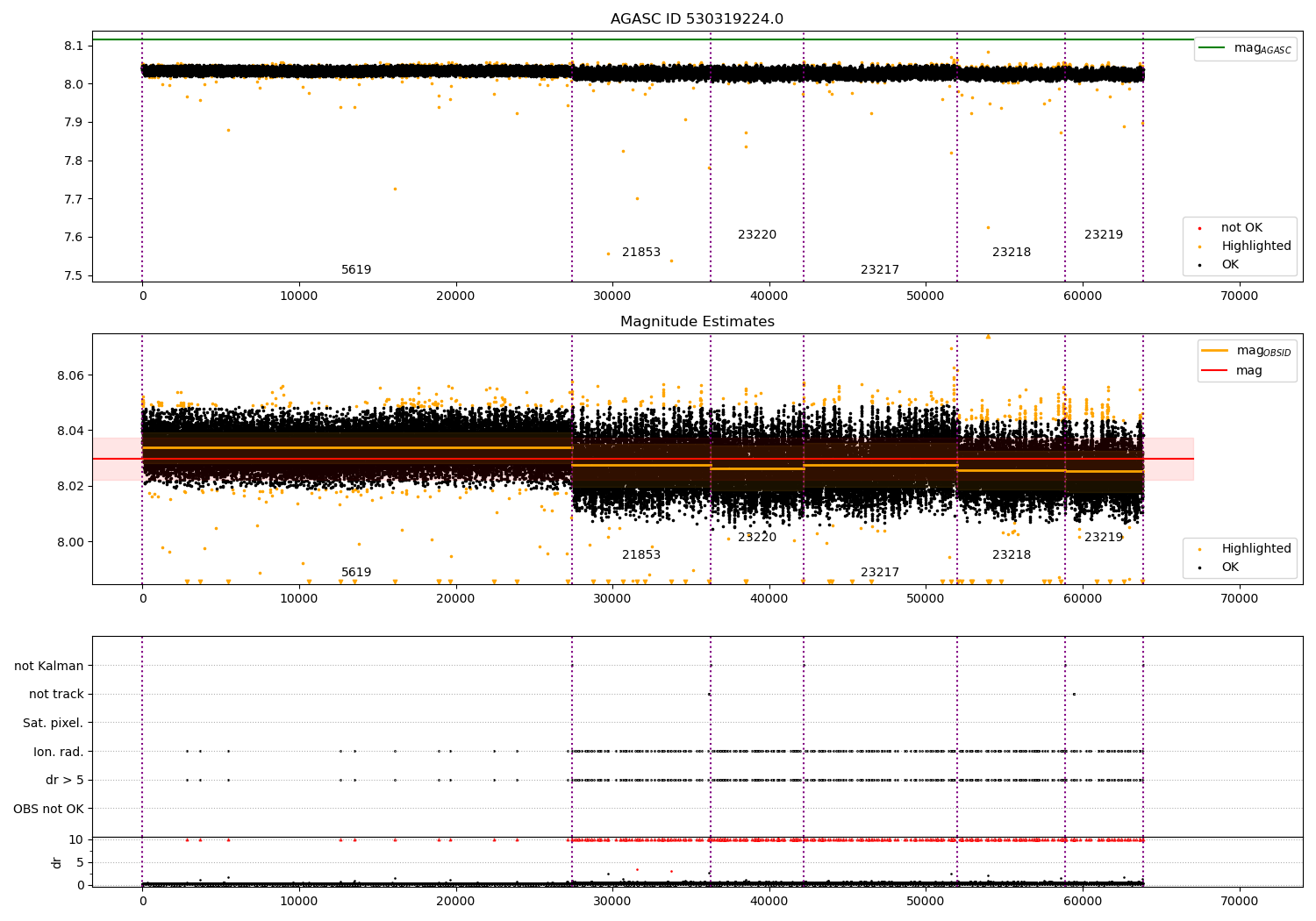Viewport: 1316px width, 921px height.
Task: Click OBSID label 23217 in Magnitude Estimates plot
Action: 880,573
